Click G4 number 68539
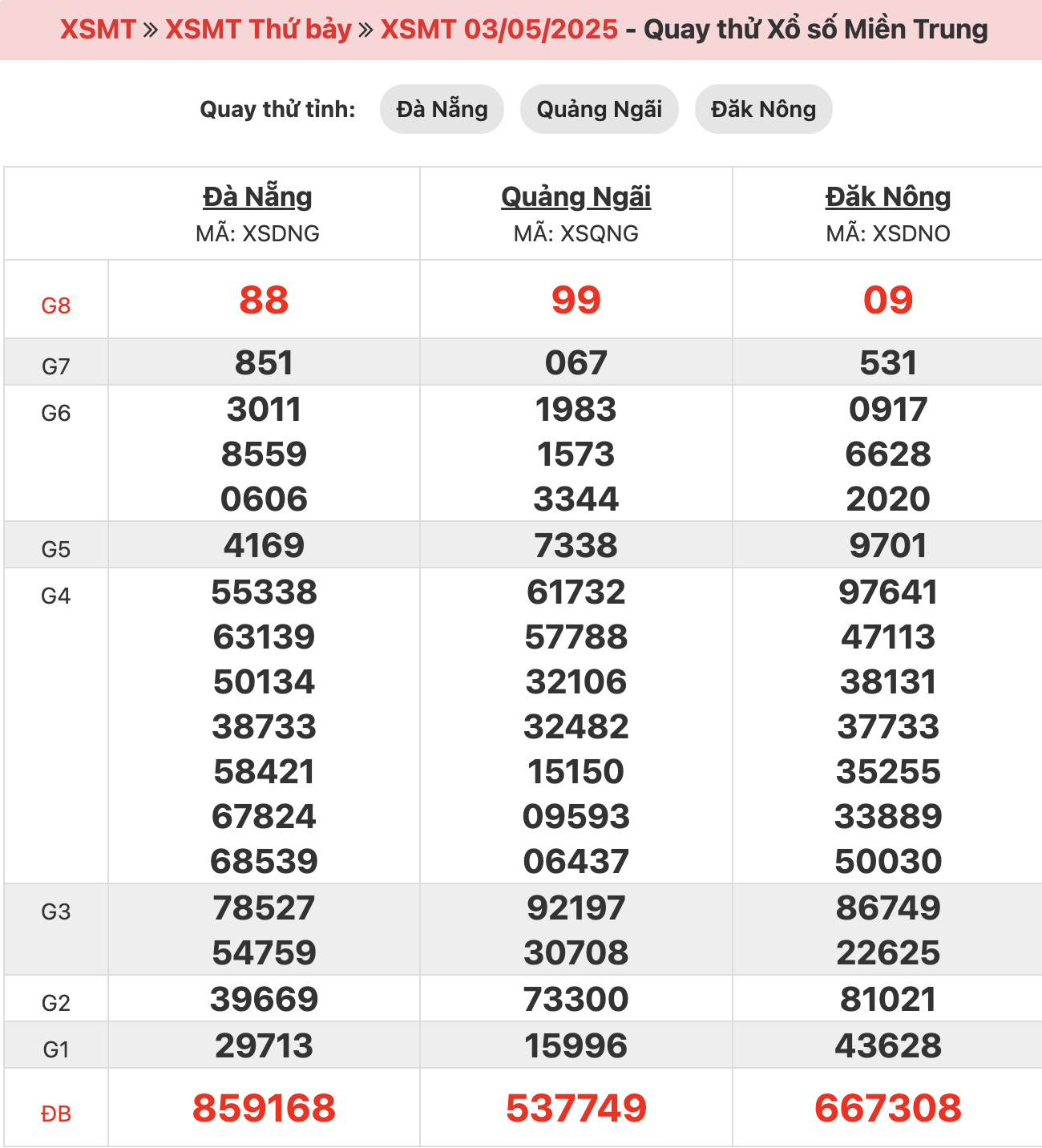Viewport: 1042px width, 1148px height. [x=264, y=861]
